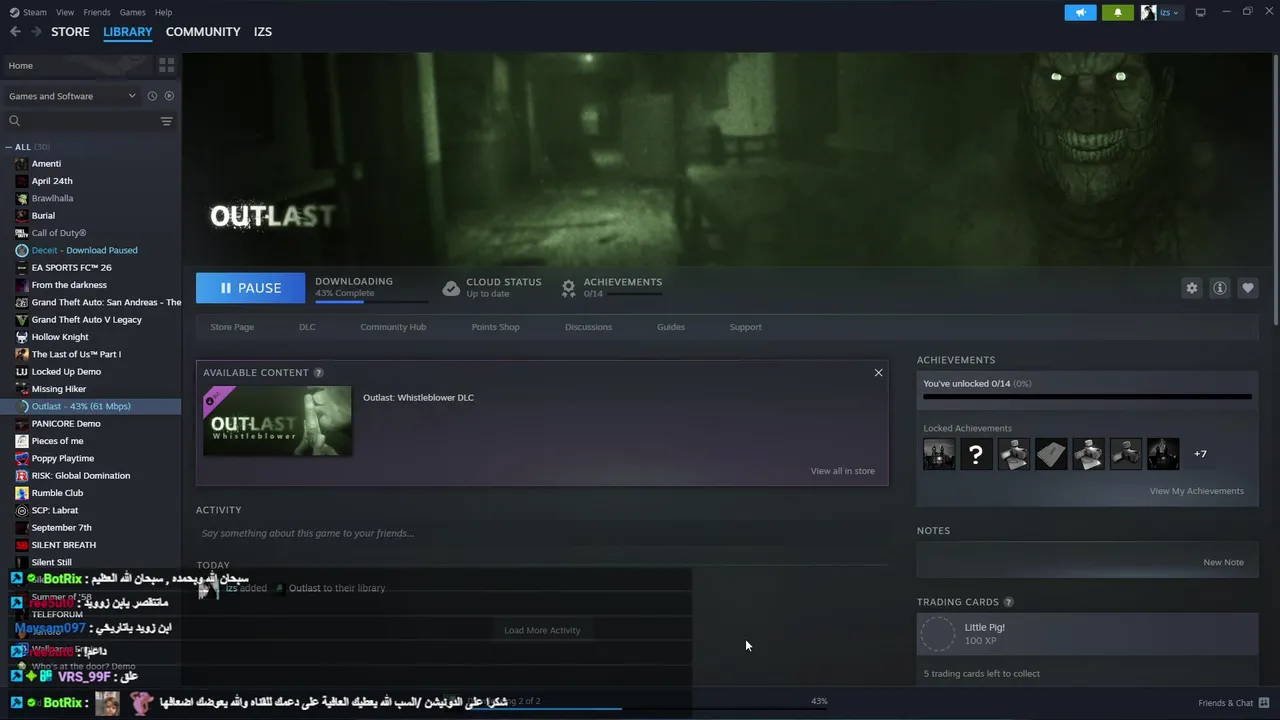The height and width of the screenshot is (720, 1280).
Task: Click the download progress bar under DOWNLOADING
Action: tap(371, 301)
